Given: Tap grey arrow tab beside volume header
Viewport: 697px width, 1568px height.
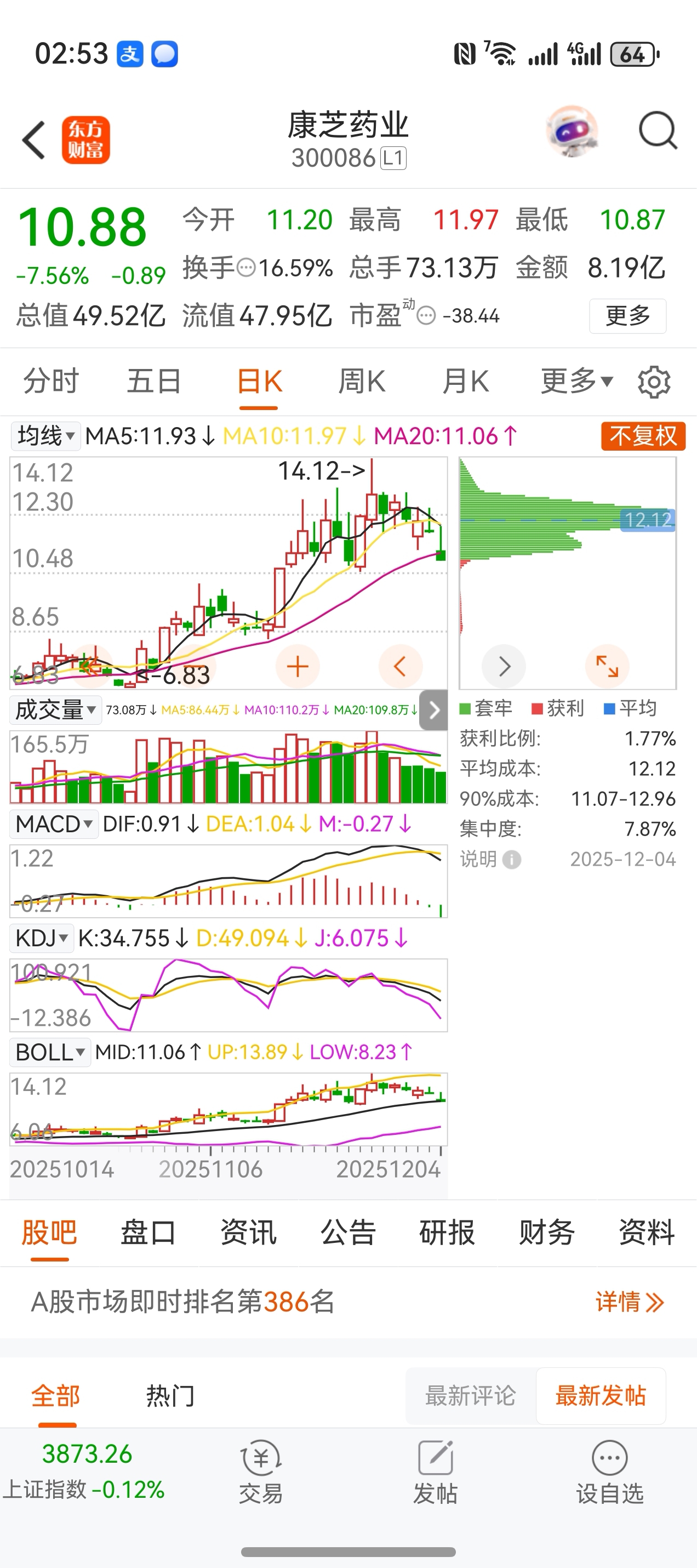Looking at the screenshot, I should (x=433, y=710).
